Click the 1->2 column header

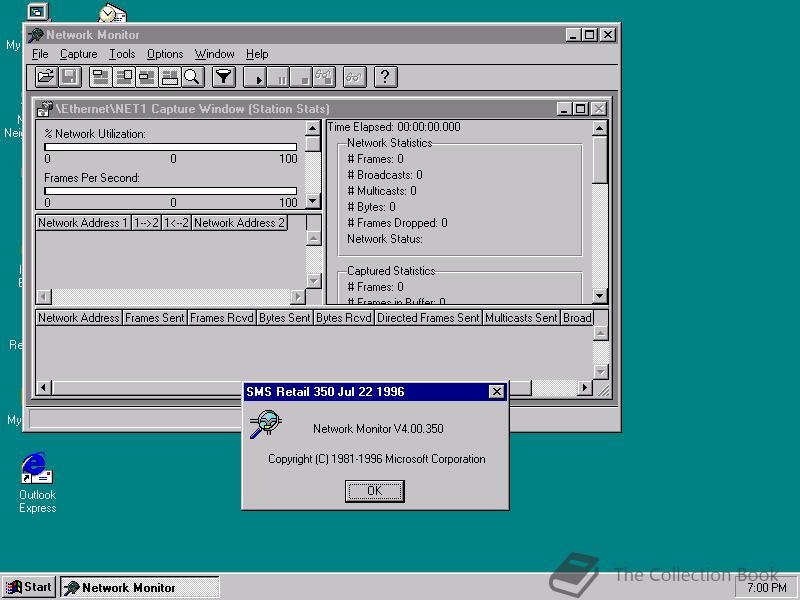tap(146, 223)
